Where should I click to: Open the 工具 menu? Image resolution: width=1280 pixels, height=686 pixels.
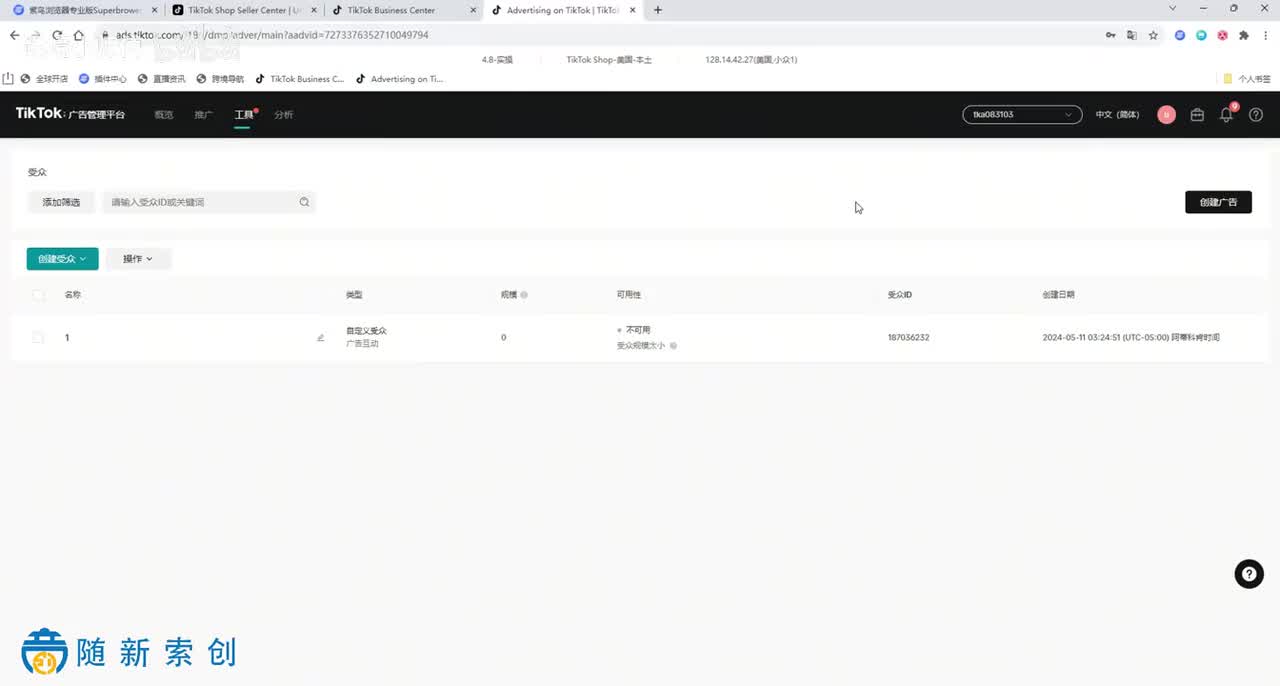(243, 115)
